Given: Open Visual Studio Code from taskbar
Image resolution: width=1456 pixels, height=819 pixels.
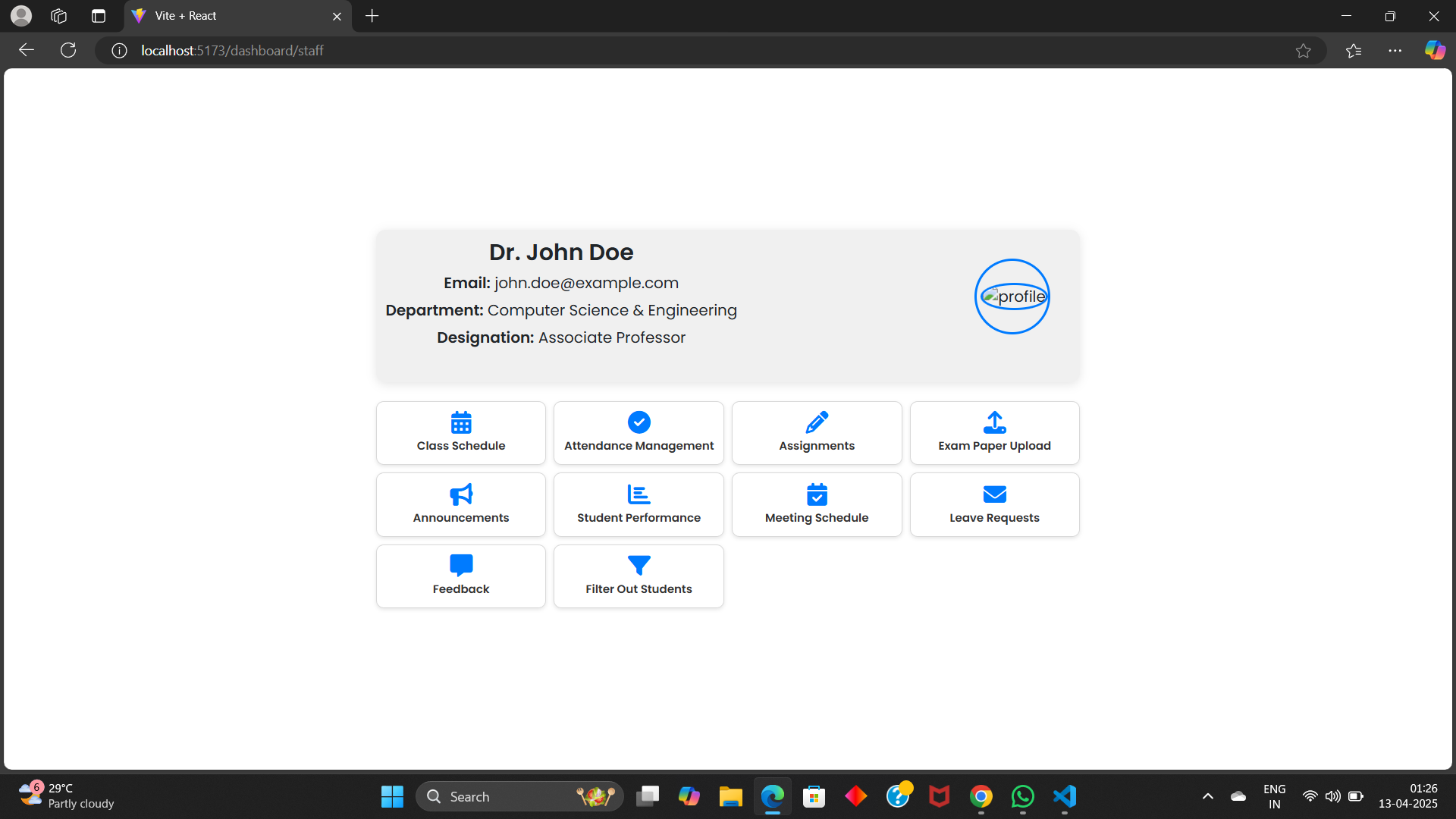Looking at the screenshot, I should (x=1064, y=796).
